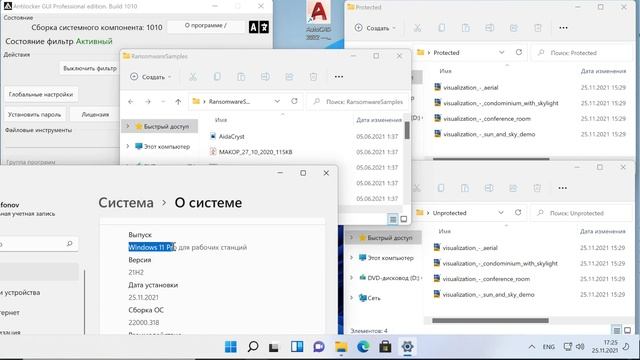Screen dimensions: 640x360
Task: Open more options in Protected window toolbar
Action: [563, 28]
